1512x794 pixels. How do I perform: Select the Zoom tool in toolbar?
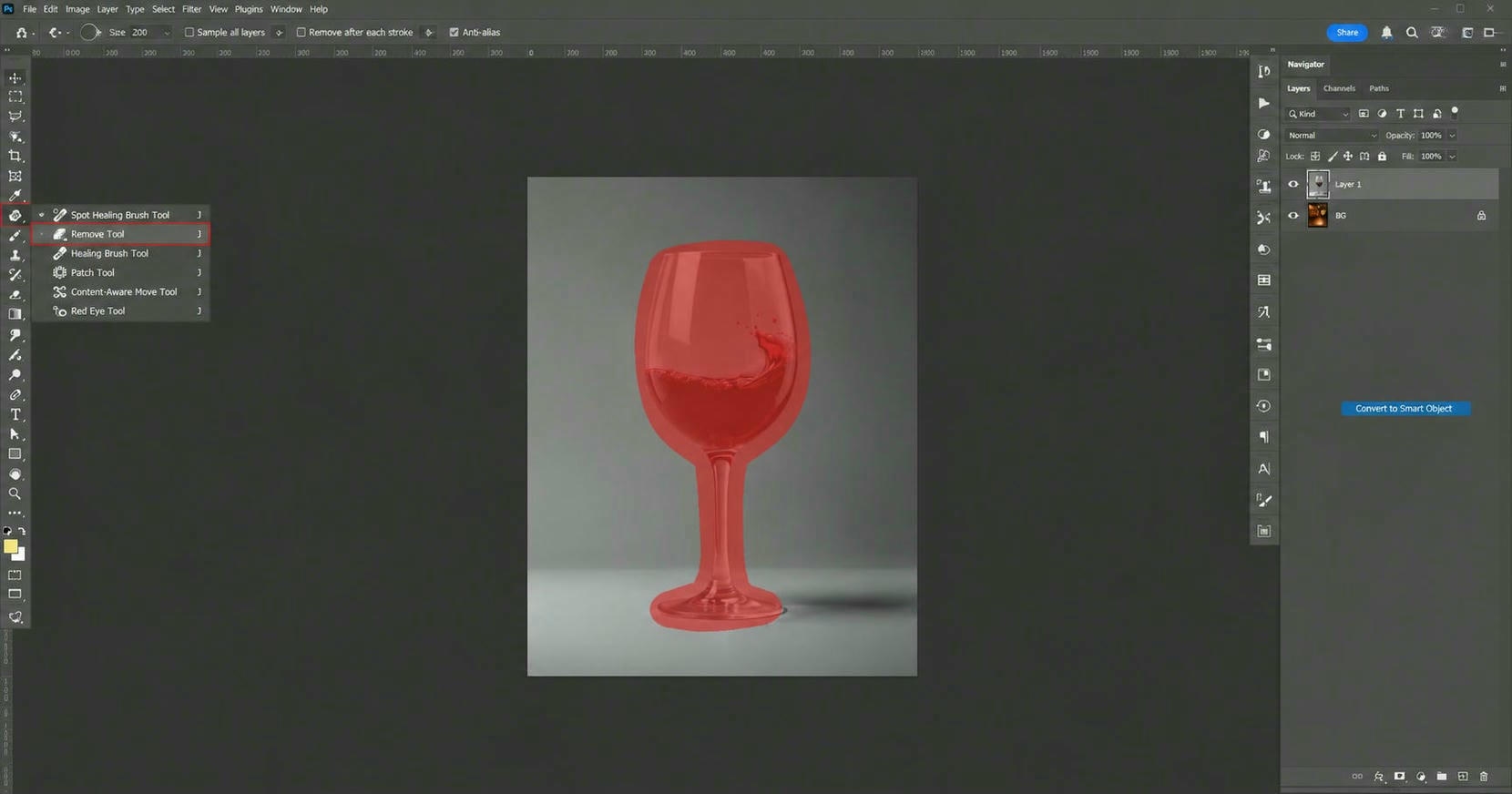(x=15, y=494)
